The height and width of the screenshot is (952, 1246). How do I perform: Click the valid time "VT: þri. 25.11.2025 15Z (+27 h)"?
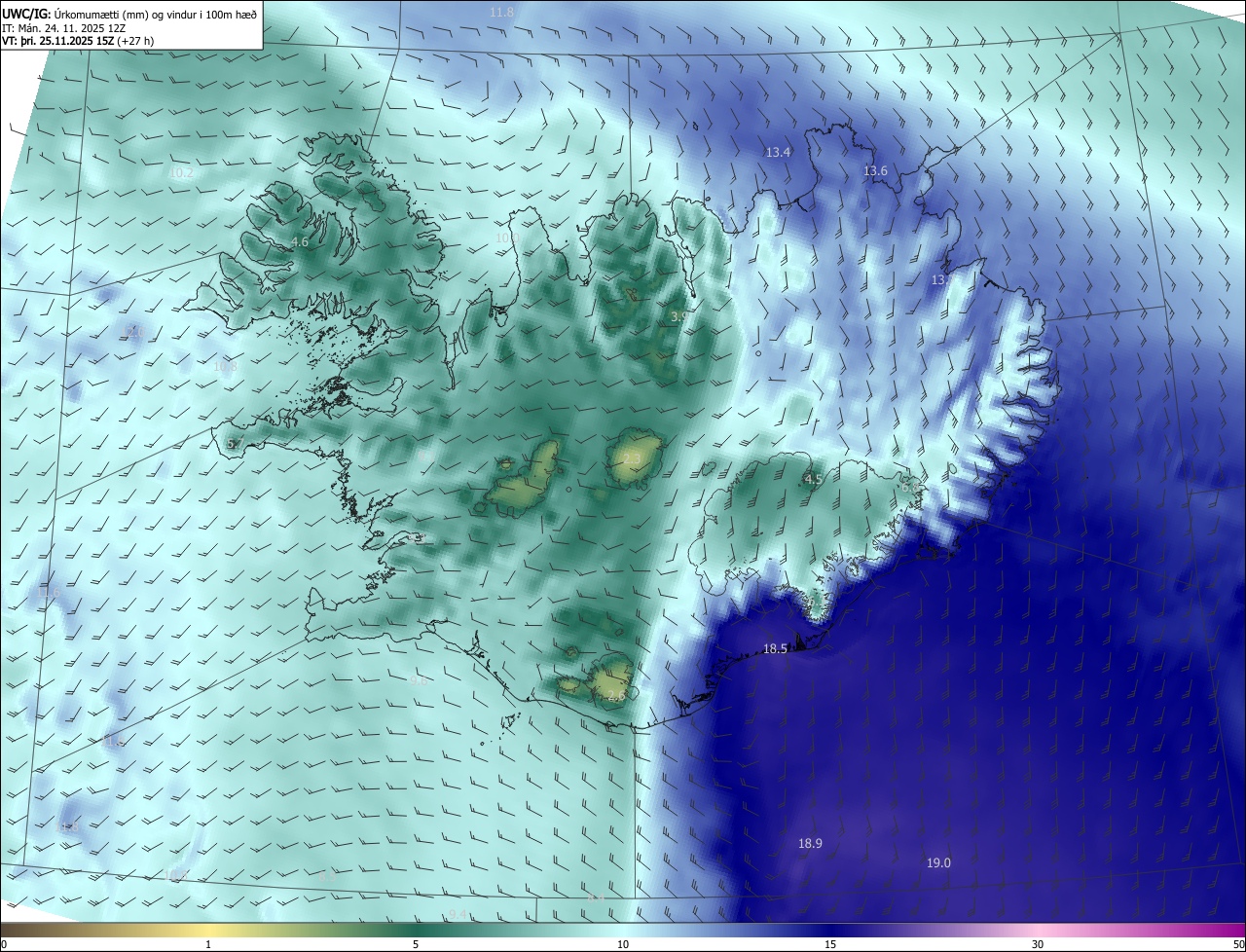coord(78,41)
